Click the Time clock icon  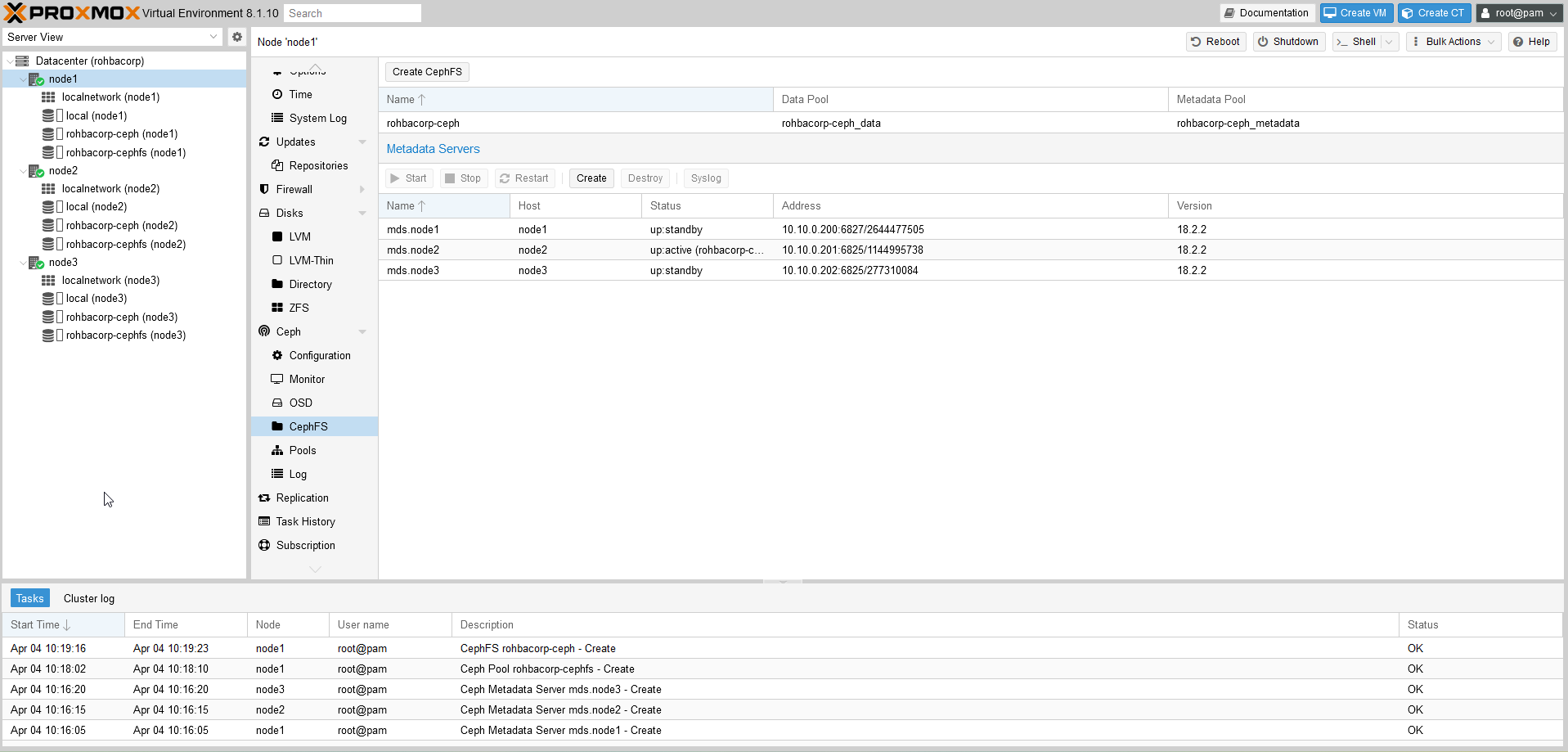(x=277, y=94)
